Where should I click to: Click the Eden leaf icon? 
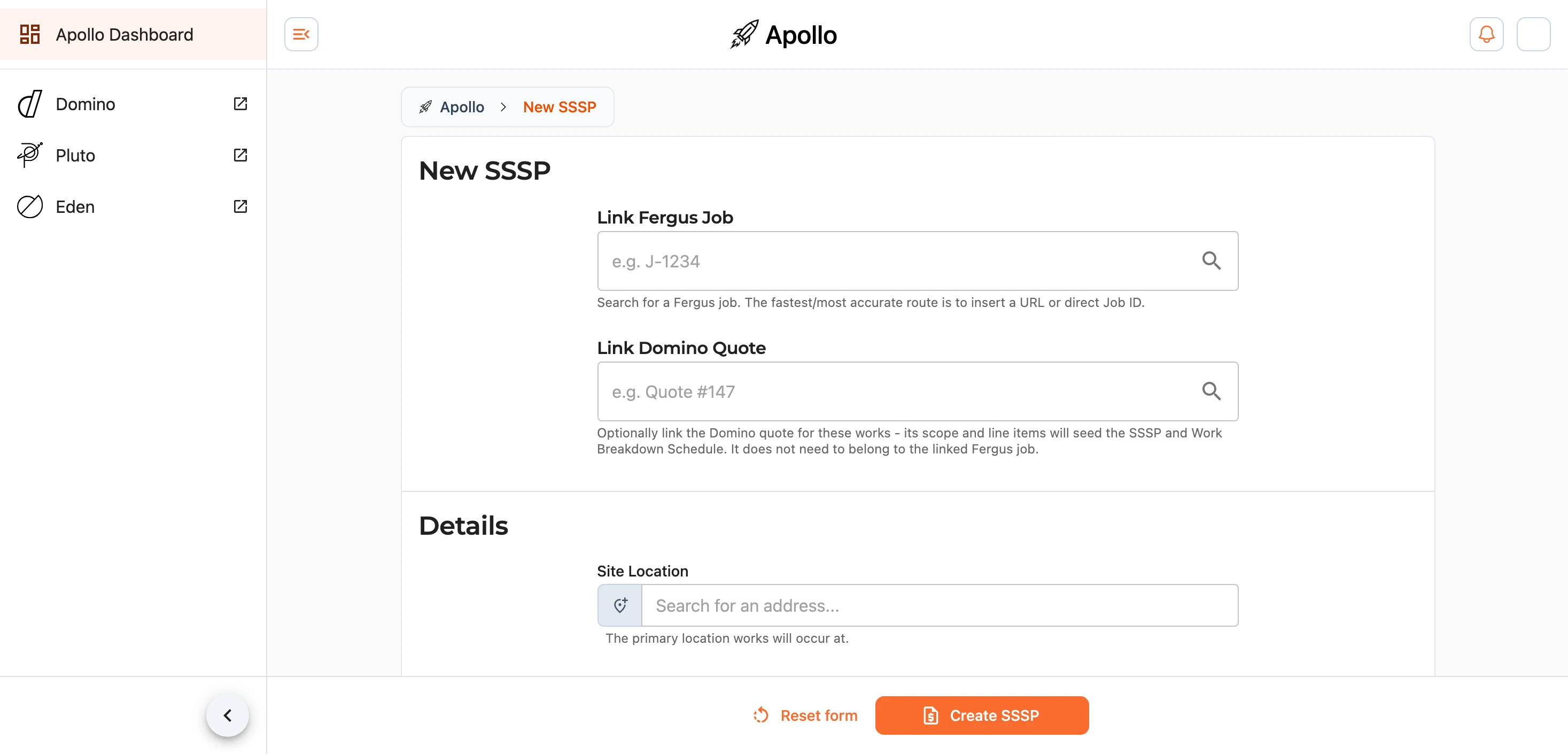[29, 206]
